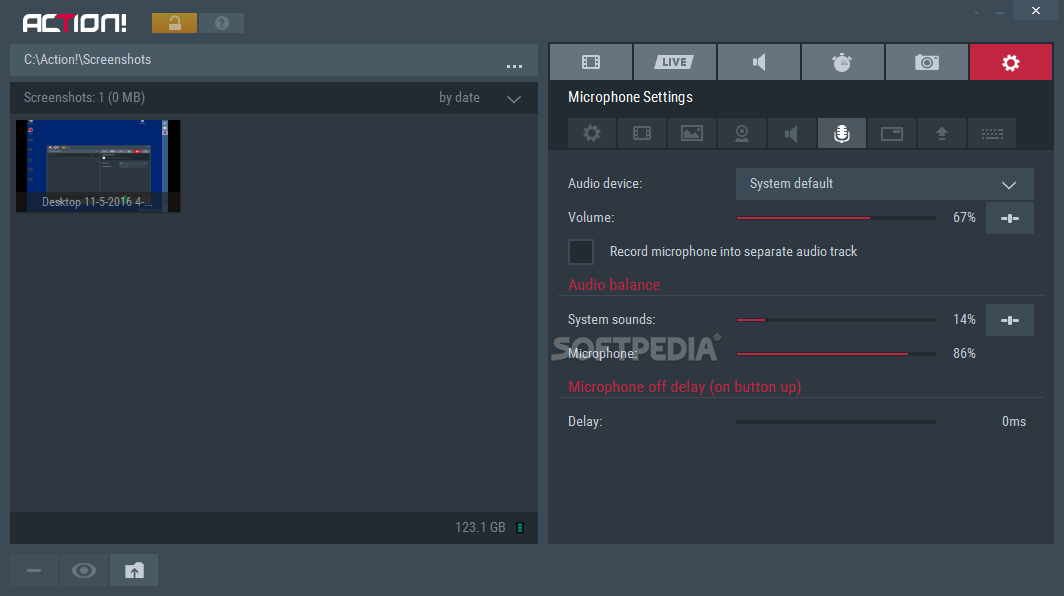The image size is (1064, 596).
Task: Select Video settings film sub-tab
Action: [x=642, y=133]
